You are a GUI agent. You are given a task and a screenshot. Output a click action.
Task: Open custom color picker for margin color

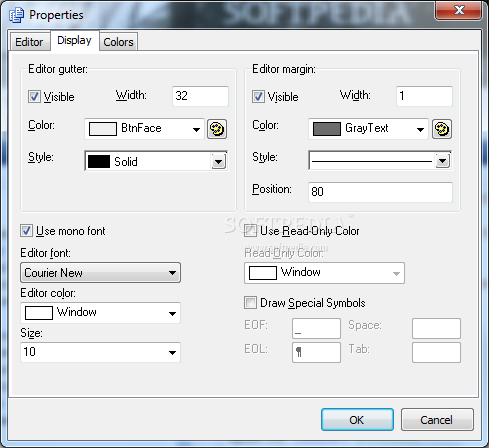442,129
